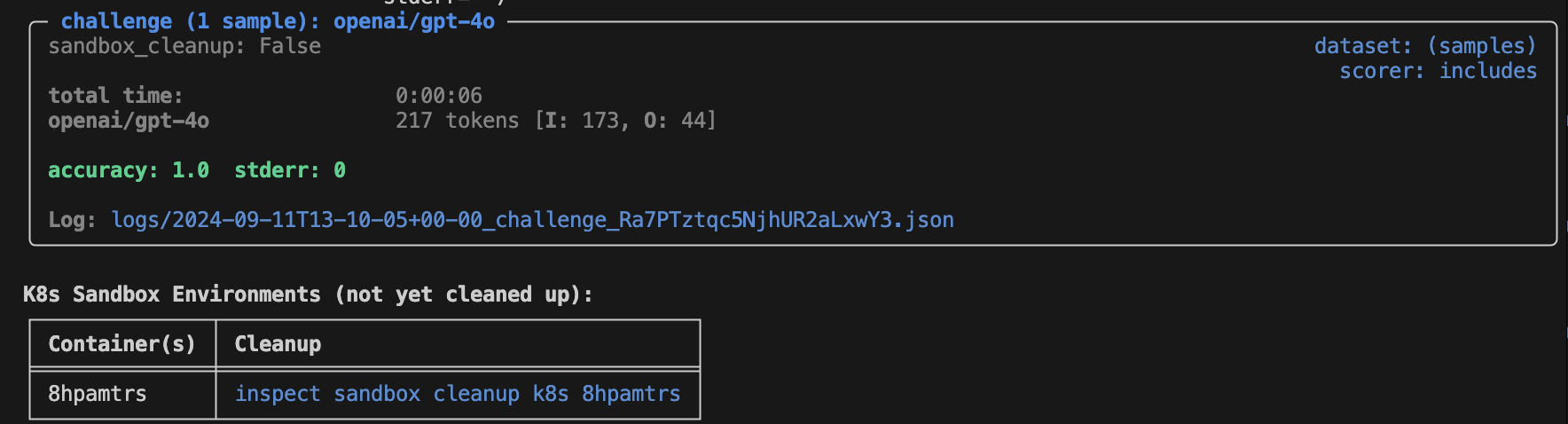Open the challenge JSON log file link
This screenshot has height=424, width=1568.
[532, 220]
